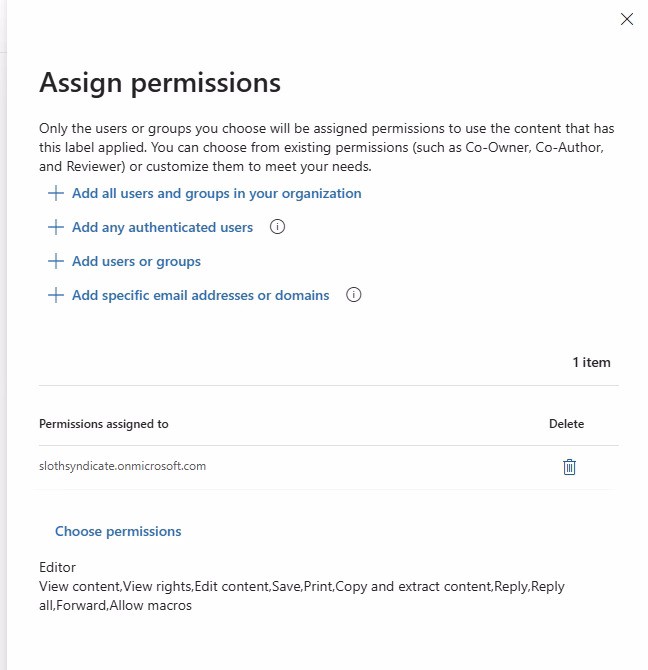648x670 pixels.
Task: Close the Assign permissions panel
Action: pyautogui.click(x=627, y=19)
